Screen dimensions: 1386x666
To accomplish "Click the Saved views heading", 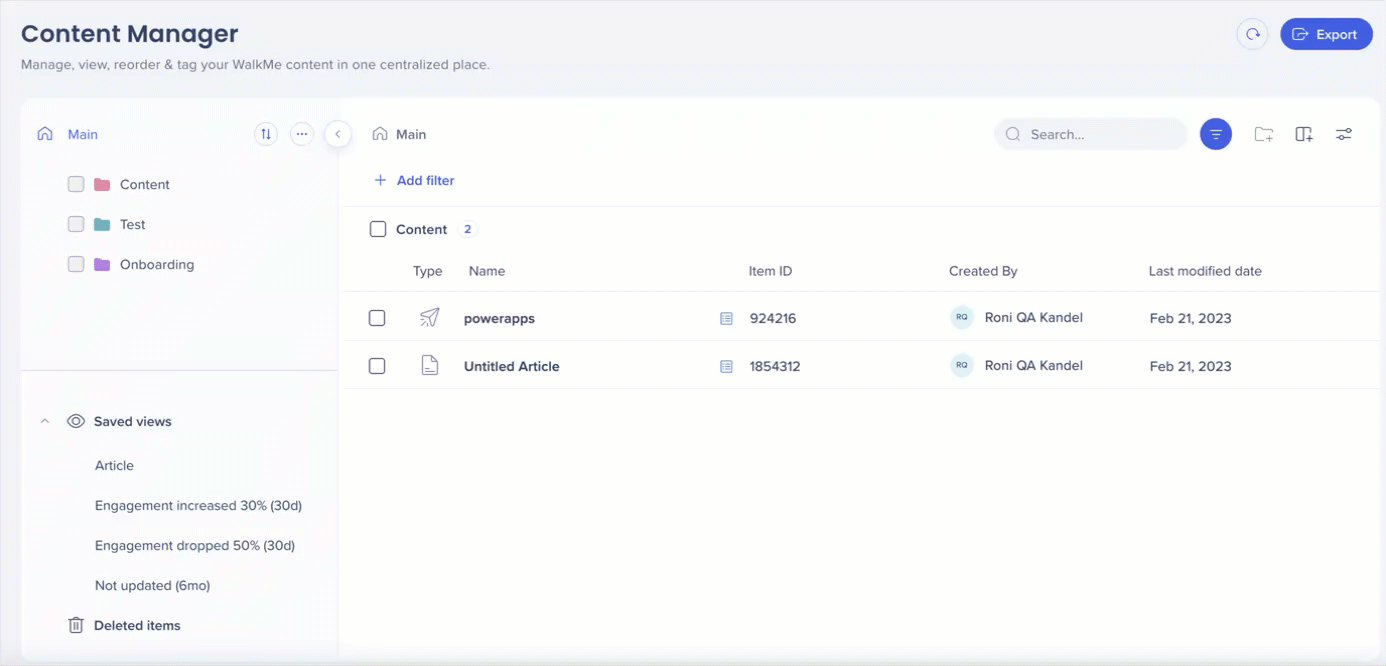I will coord(133,421).
